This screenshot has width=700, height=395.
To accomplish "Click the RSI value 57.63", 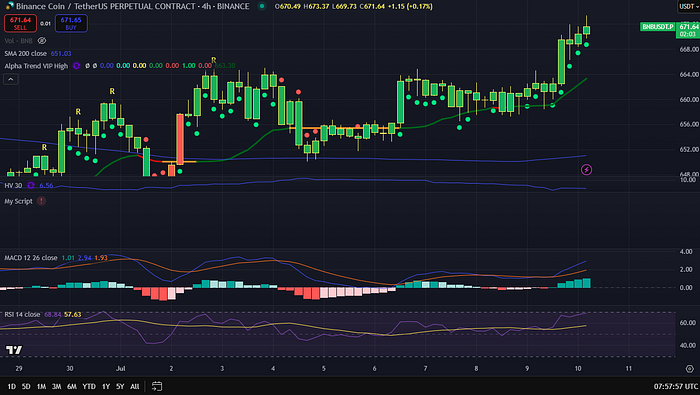I will pos(72,314).
